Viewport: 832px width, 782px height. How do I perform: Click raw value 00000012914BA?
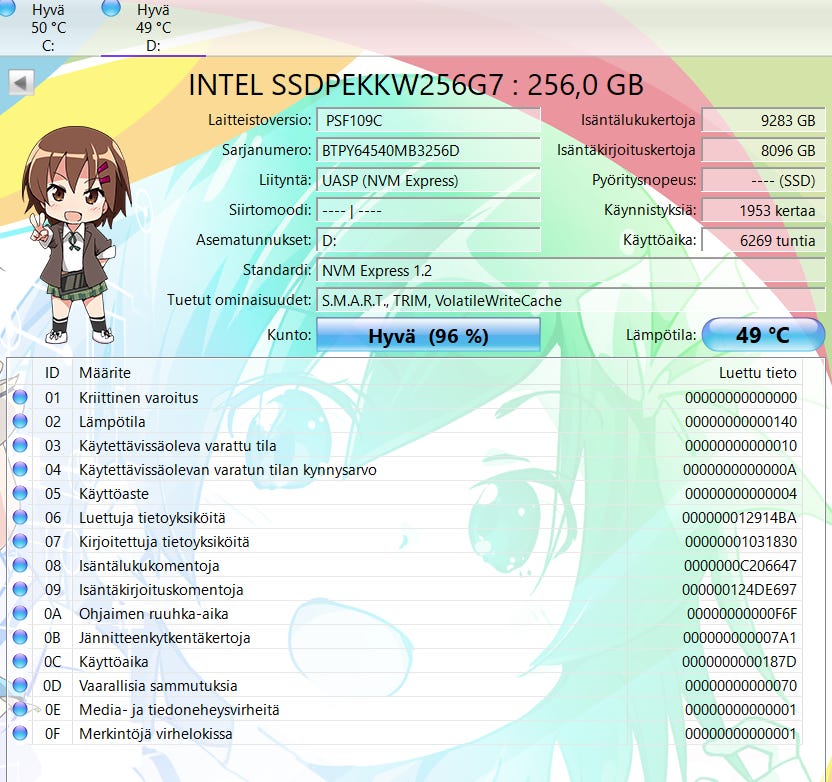tap(739, 517)
